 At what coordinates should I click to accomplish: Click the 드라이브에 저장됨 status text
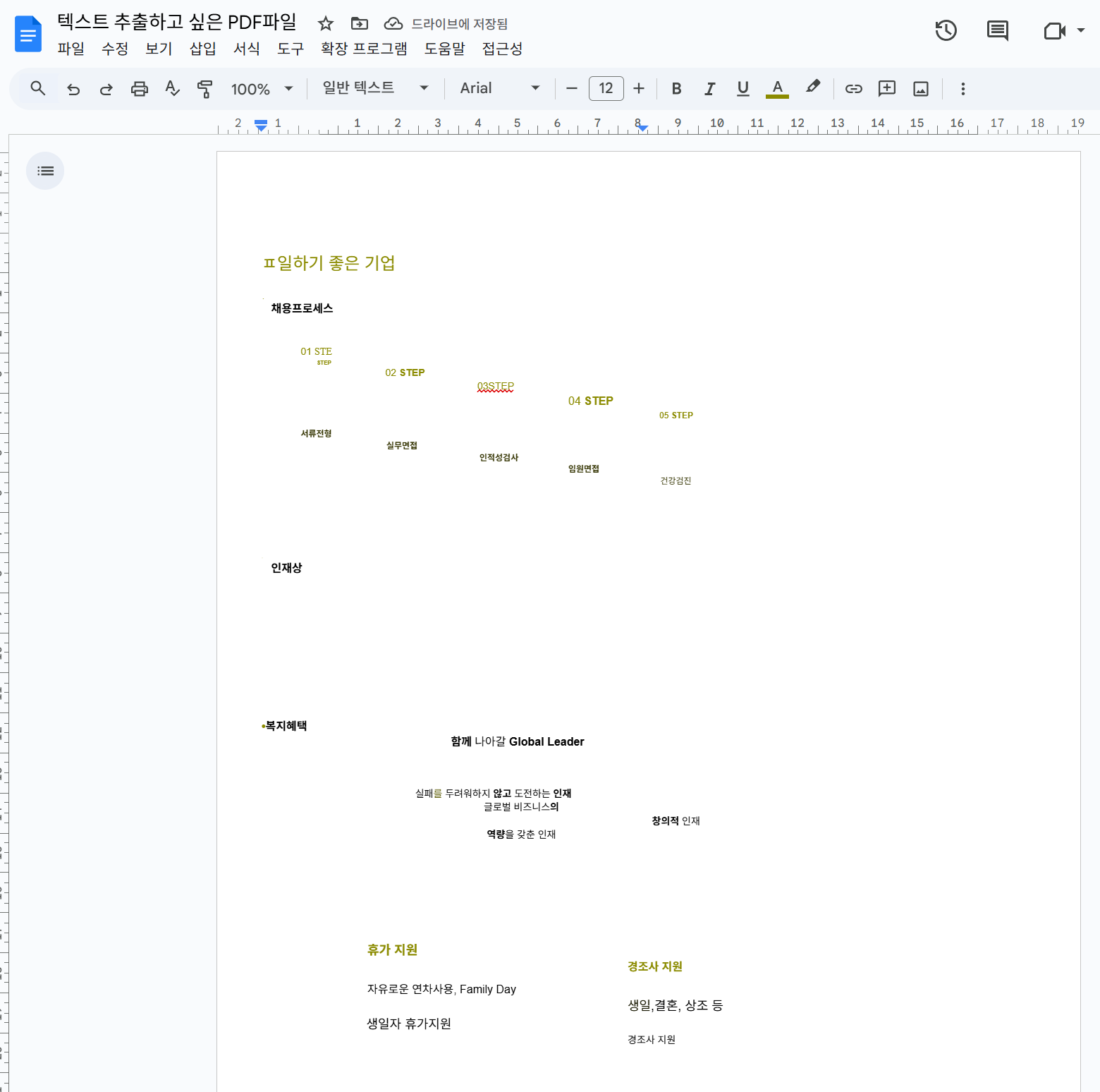point(460,24)
